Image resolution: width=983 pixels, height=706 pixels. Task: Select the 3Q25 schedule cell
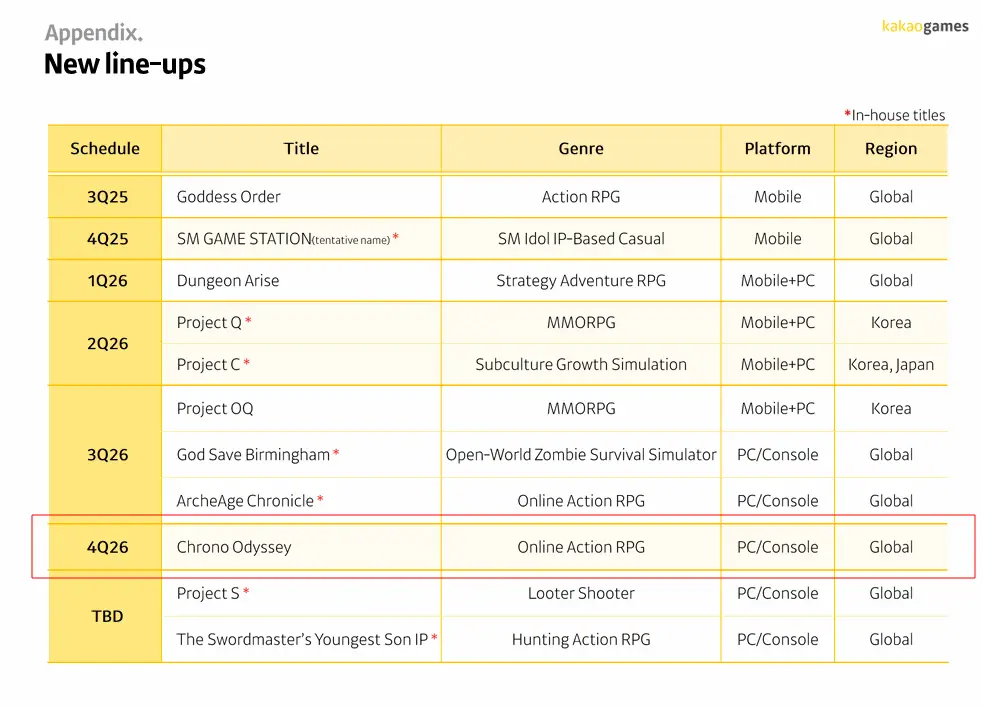107,197
